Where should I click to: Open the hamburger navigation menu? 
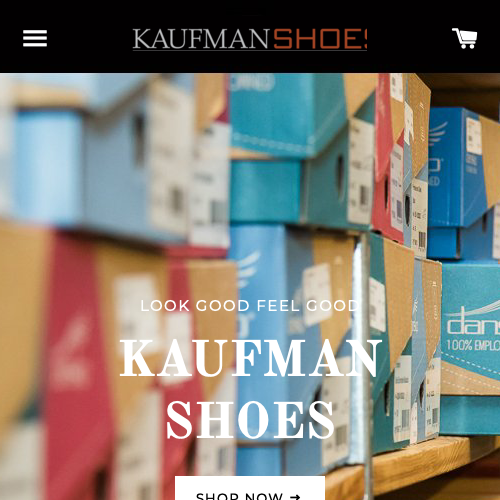point(35,38)
